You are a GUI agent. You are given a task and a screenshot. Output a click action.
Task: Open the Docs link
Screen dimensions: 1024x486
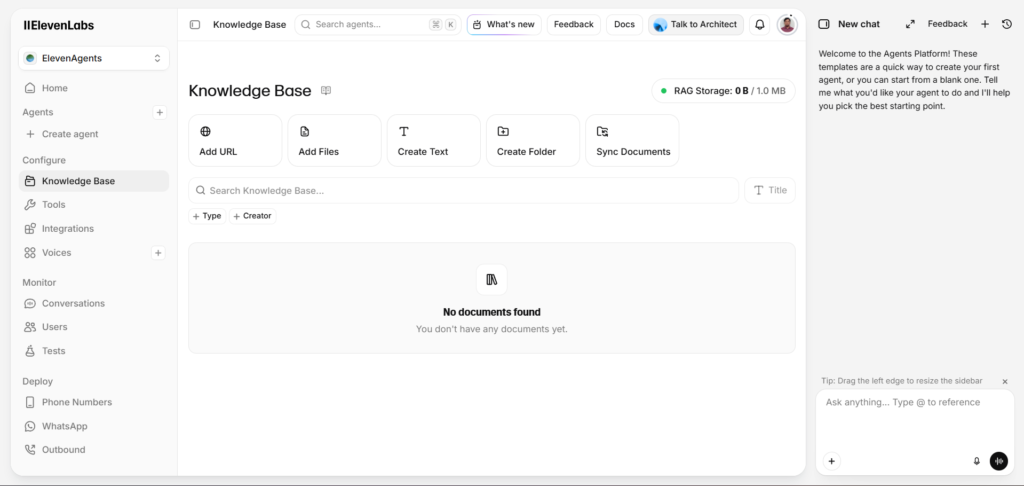(624, 25)
